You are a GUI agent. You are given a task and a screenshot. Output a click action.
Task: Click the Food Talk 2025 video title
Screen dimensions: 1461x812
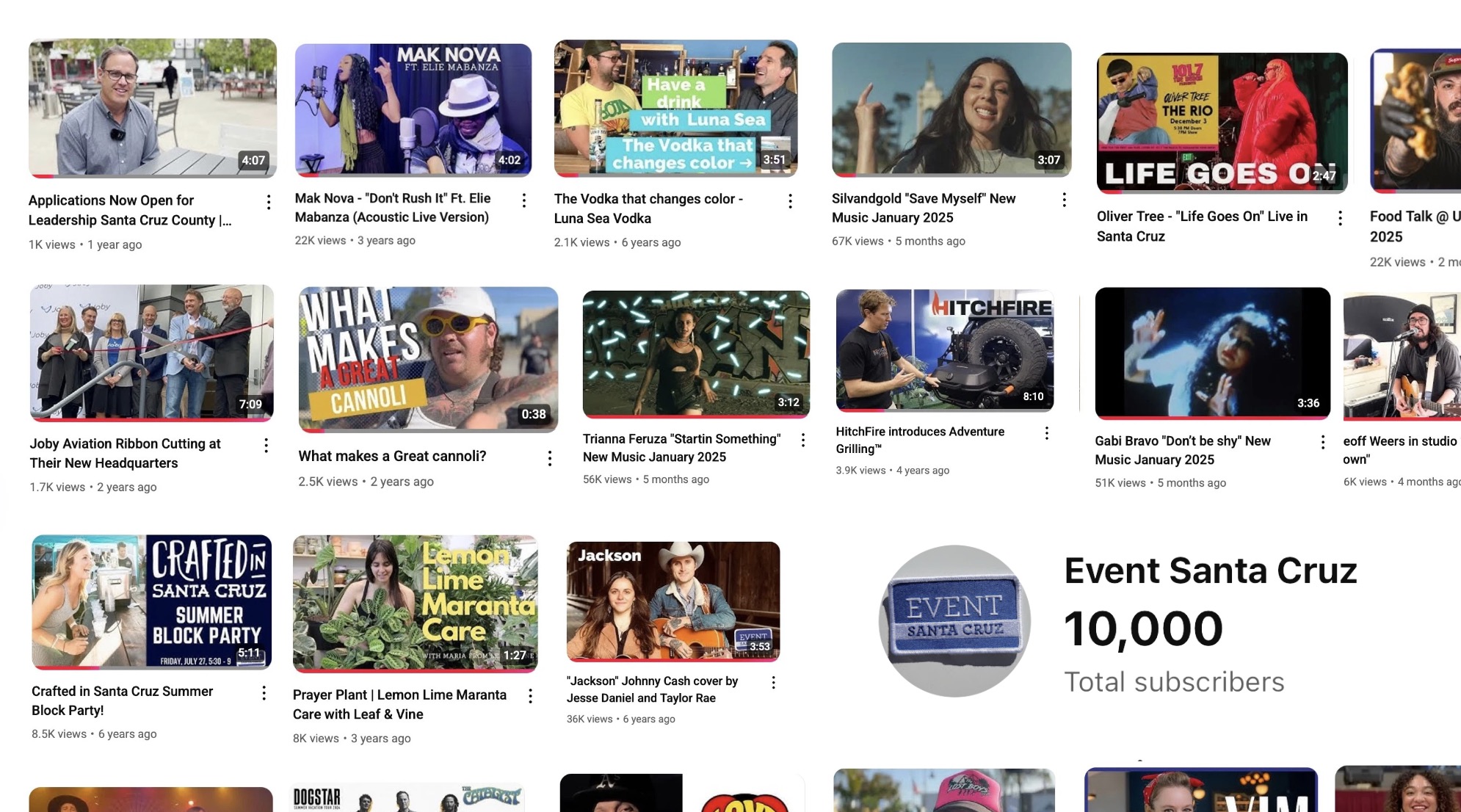(x=1415, y=226)
